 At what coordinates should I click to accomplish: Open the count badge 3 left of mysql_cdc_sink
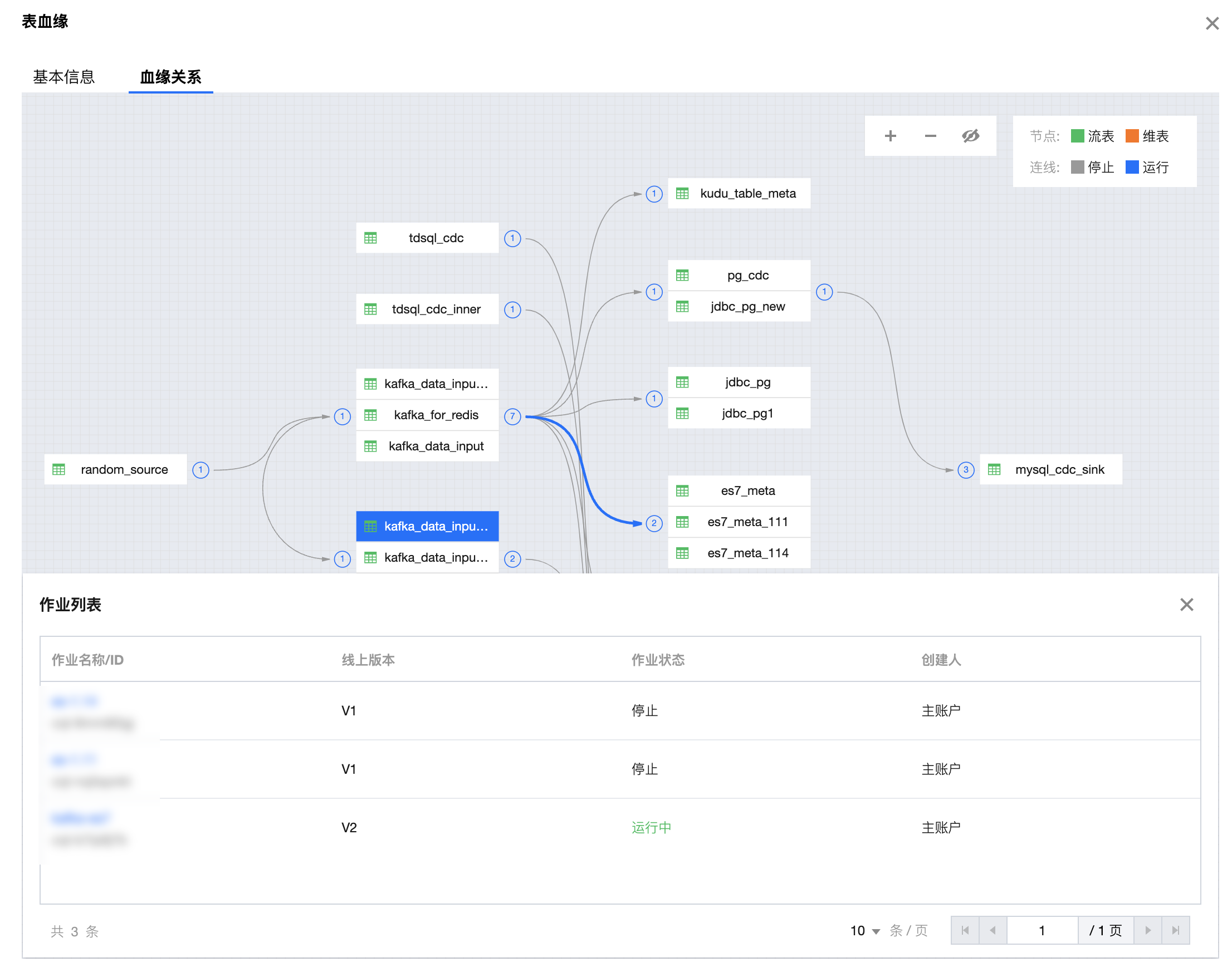[x=966, y=470]
